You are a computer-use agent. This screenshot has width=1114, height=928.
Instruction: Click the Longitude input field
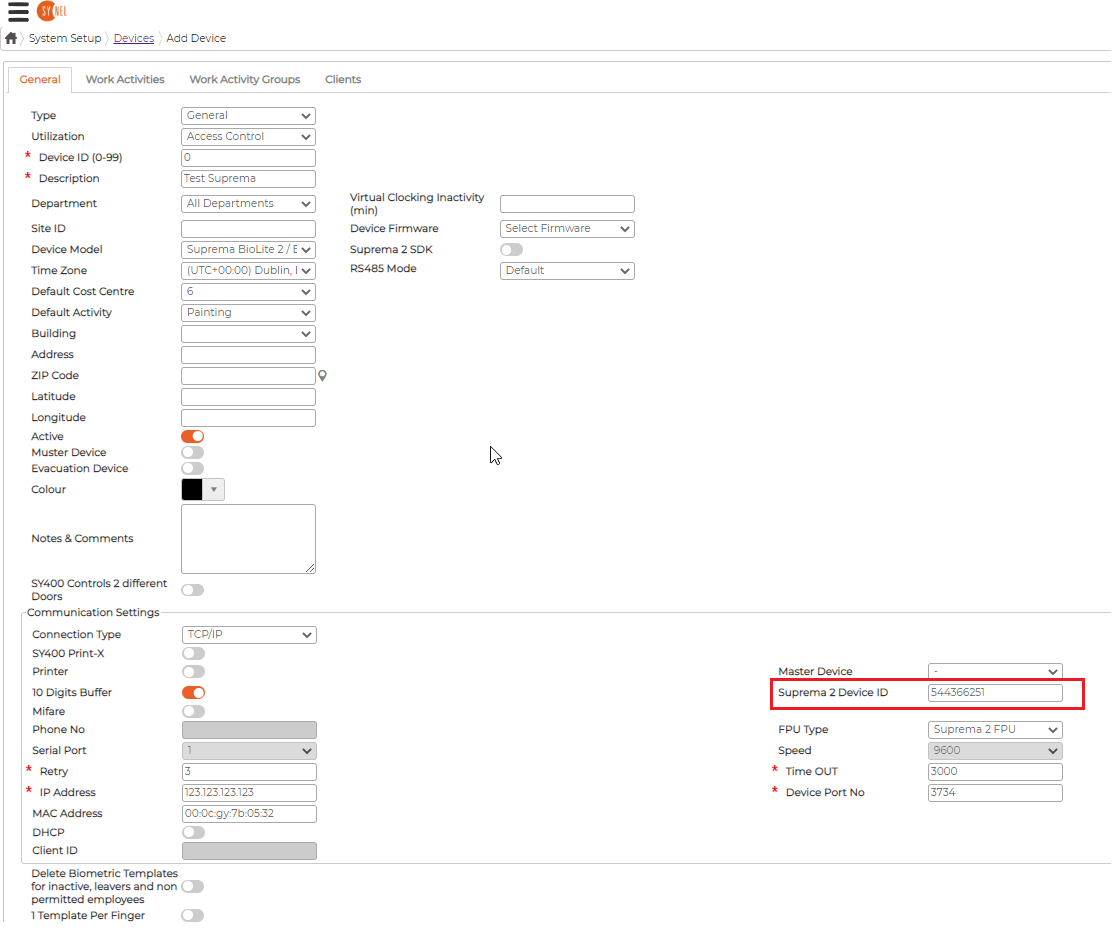(x=248, y=417)
